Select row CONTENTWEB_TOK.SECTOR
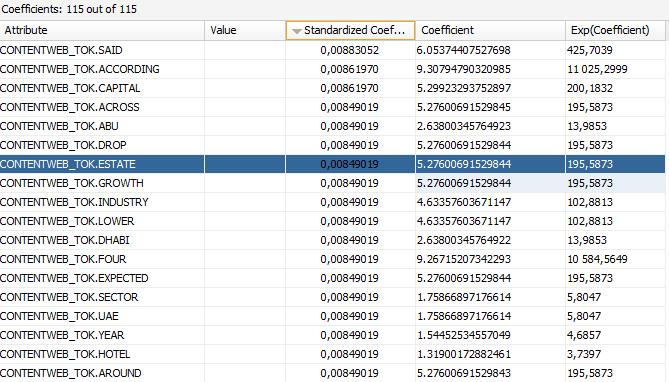Viewport: 669px width, 382px height. pyautogui.click(x=332, y=297)
